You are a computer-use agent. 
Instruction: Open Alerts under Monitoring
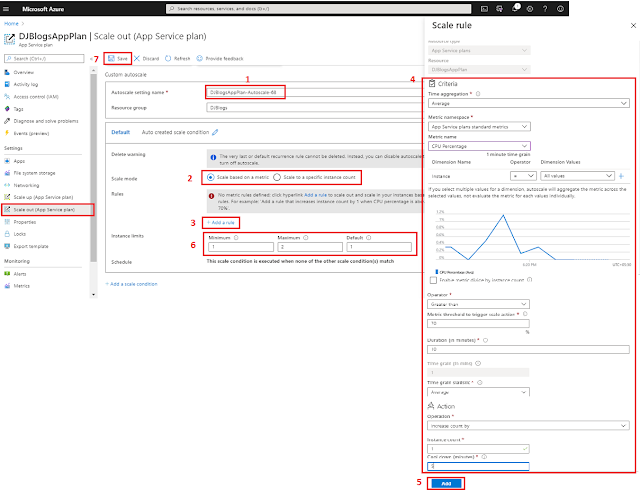click(20, 274)
